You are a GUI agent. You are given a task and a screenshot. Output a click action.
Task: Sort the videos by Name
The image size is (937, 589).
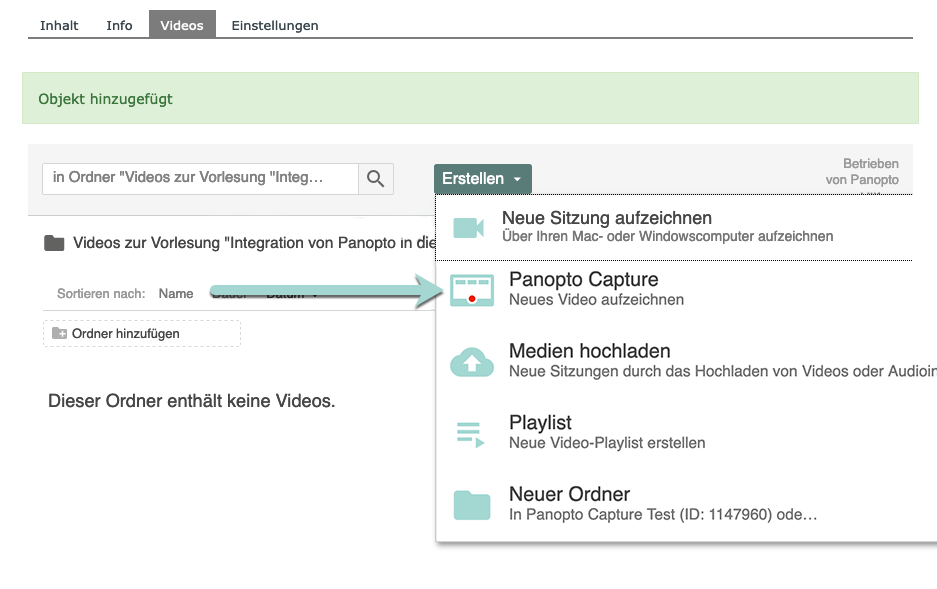175,294
